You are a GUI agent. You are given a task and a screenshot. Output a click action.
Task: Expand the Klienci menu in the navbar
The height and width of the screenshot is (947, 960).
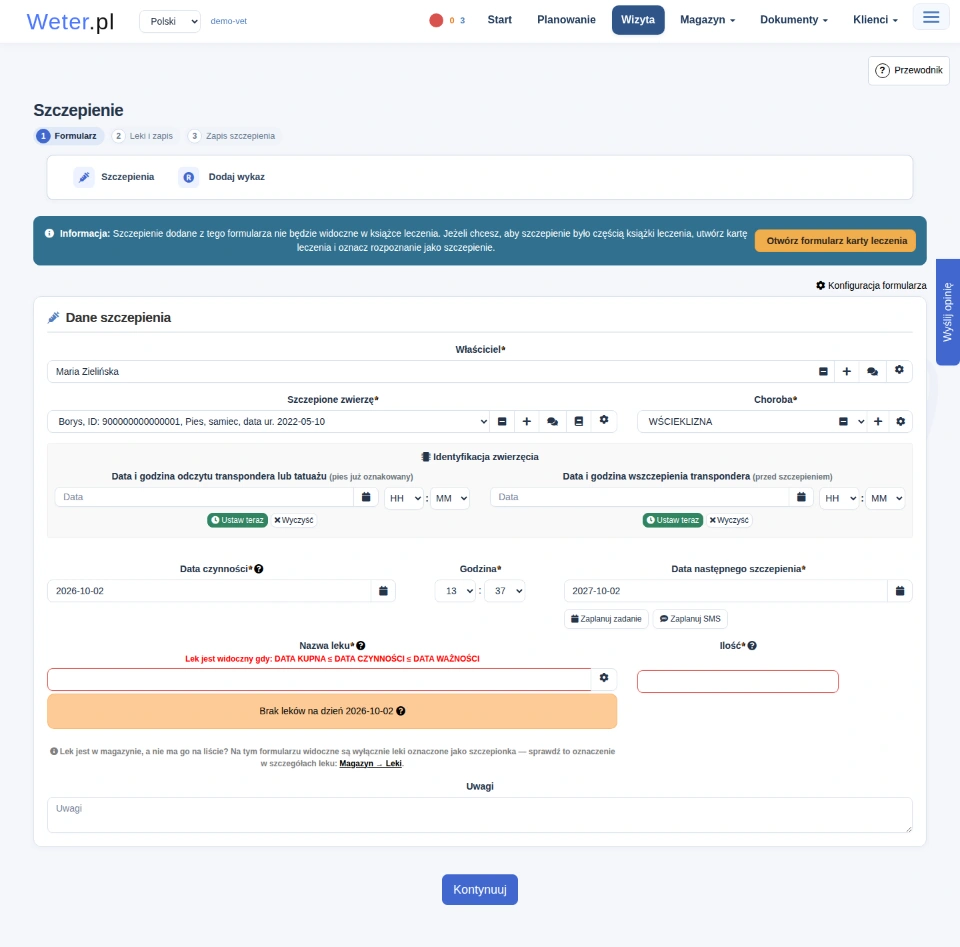point(876,20)
